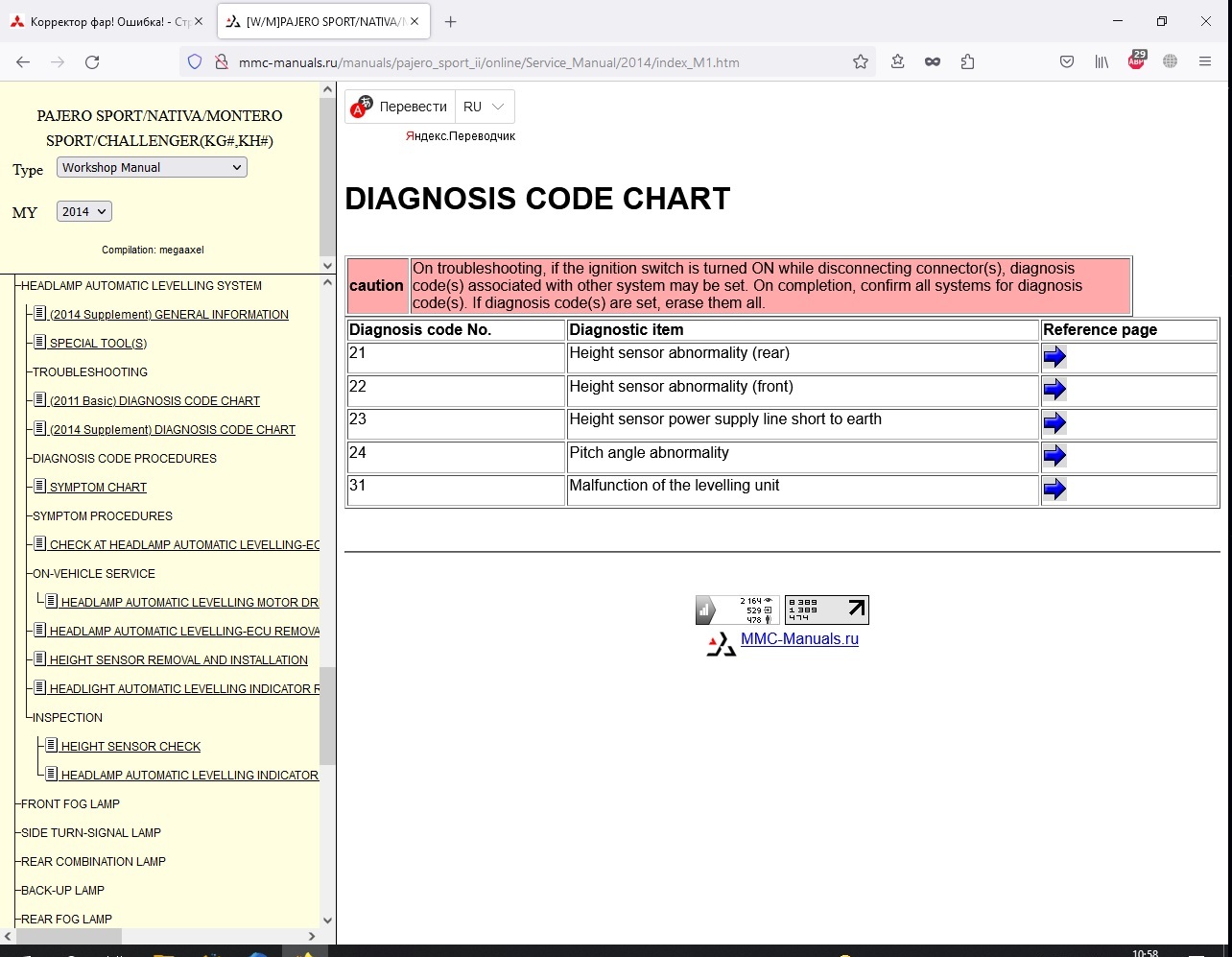Bookmark this page with star icon
Viewport: 1232px width, 957px height.
pos(861,62)
